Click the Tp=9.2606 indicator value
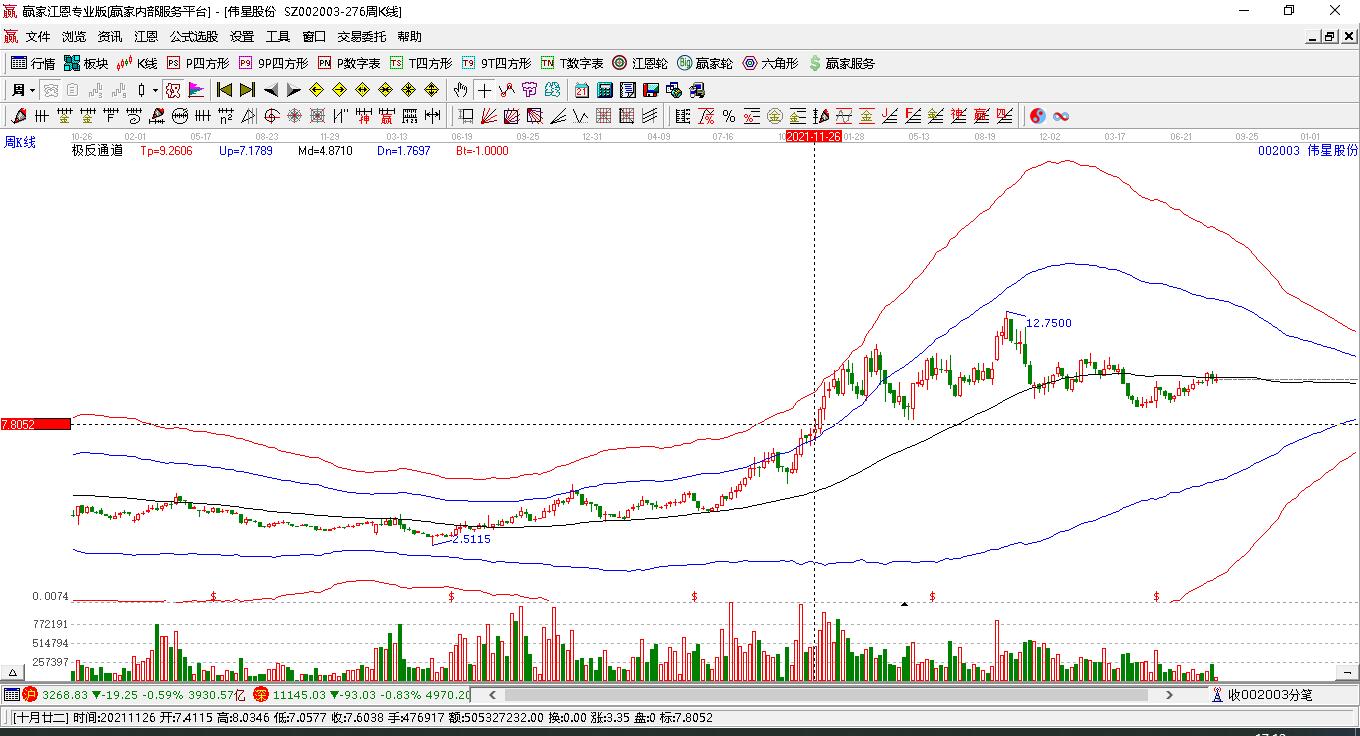The image size is (1360, 736). pos(166,151)
